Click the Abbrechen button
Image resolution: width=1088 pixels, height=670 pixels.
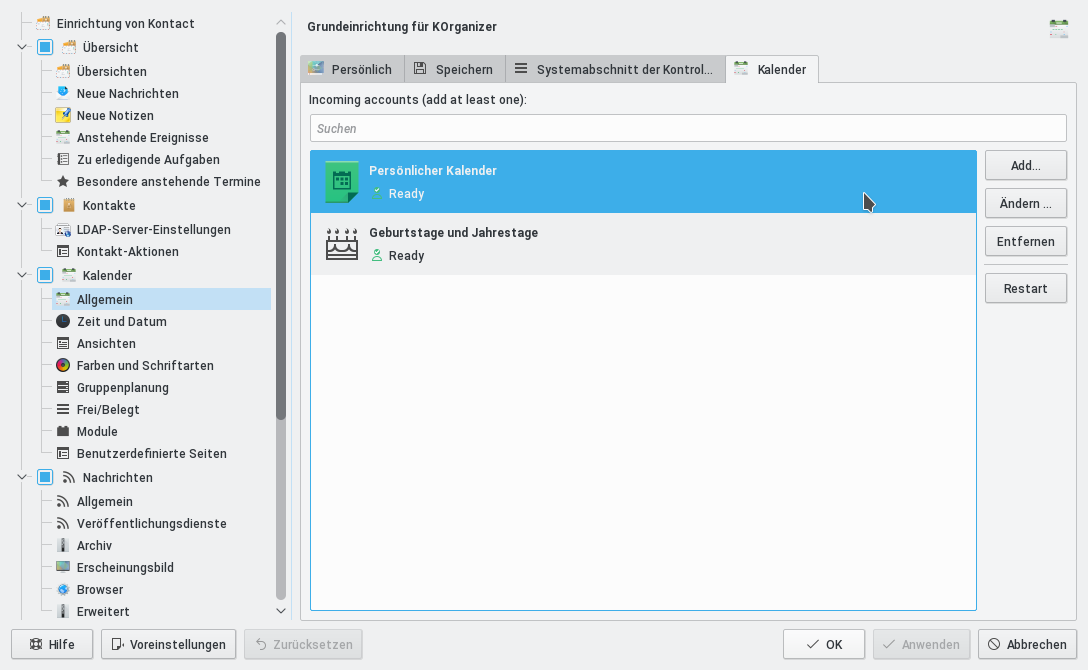tap(1027, 644)
